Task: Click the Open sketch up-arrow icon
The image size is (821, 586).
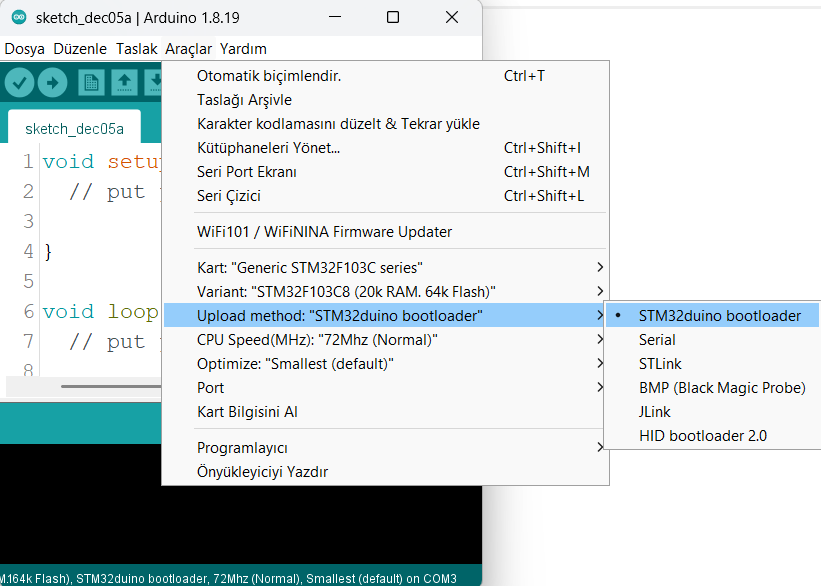Action: (x=124, y=83)
